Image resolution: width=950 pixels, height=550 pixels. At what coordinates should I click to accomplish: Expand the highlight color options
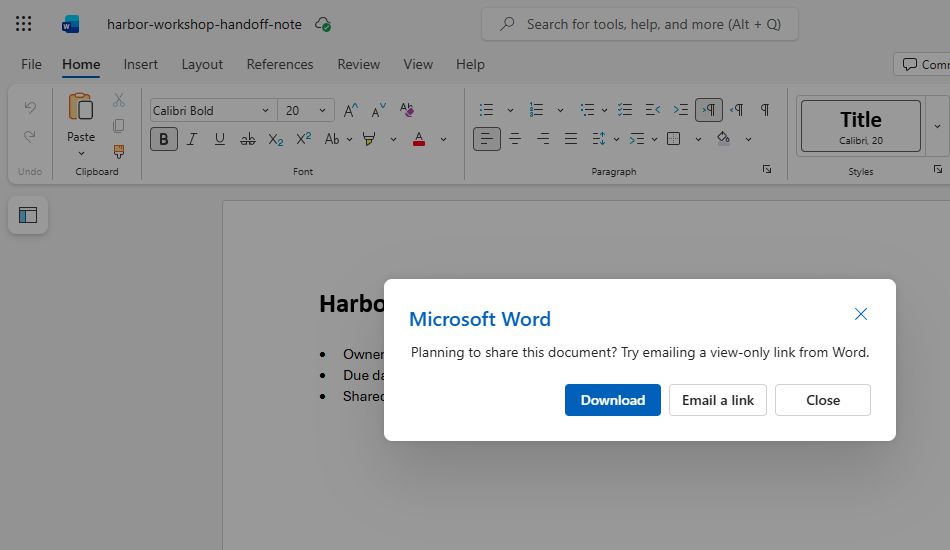(393, 139)
